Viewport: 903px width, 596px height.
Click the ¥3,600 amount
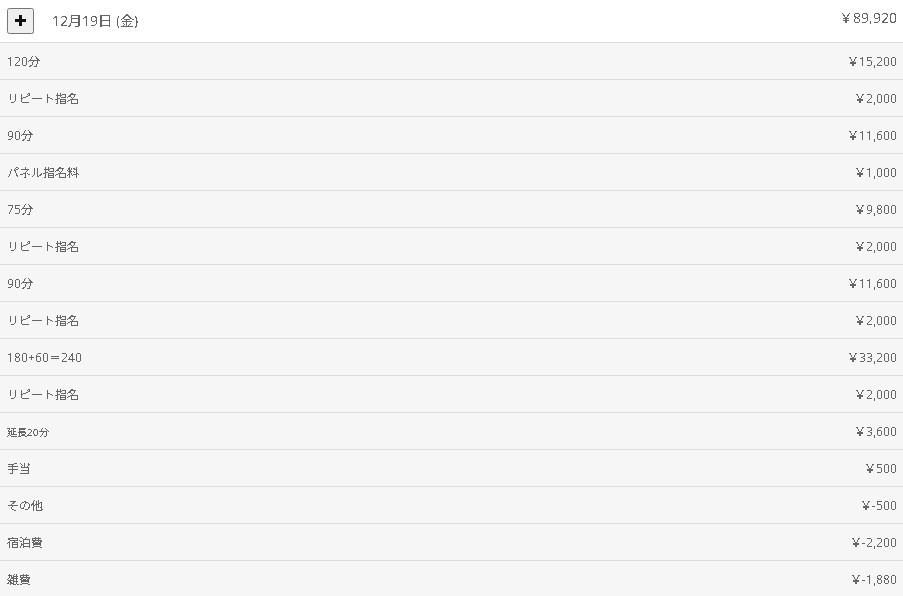[875, 432]
